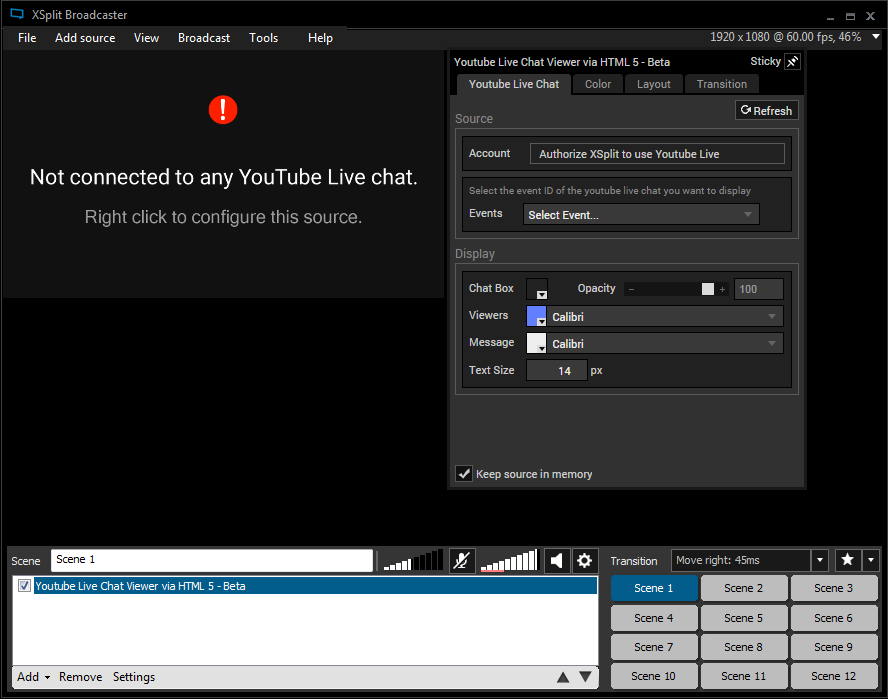Screen dimensions: 888x699
Task: Pick the Chat Box color swatch
Action: click(536, 288)
